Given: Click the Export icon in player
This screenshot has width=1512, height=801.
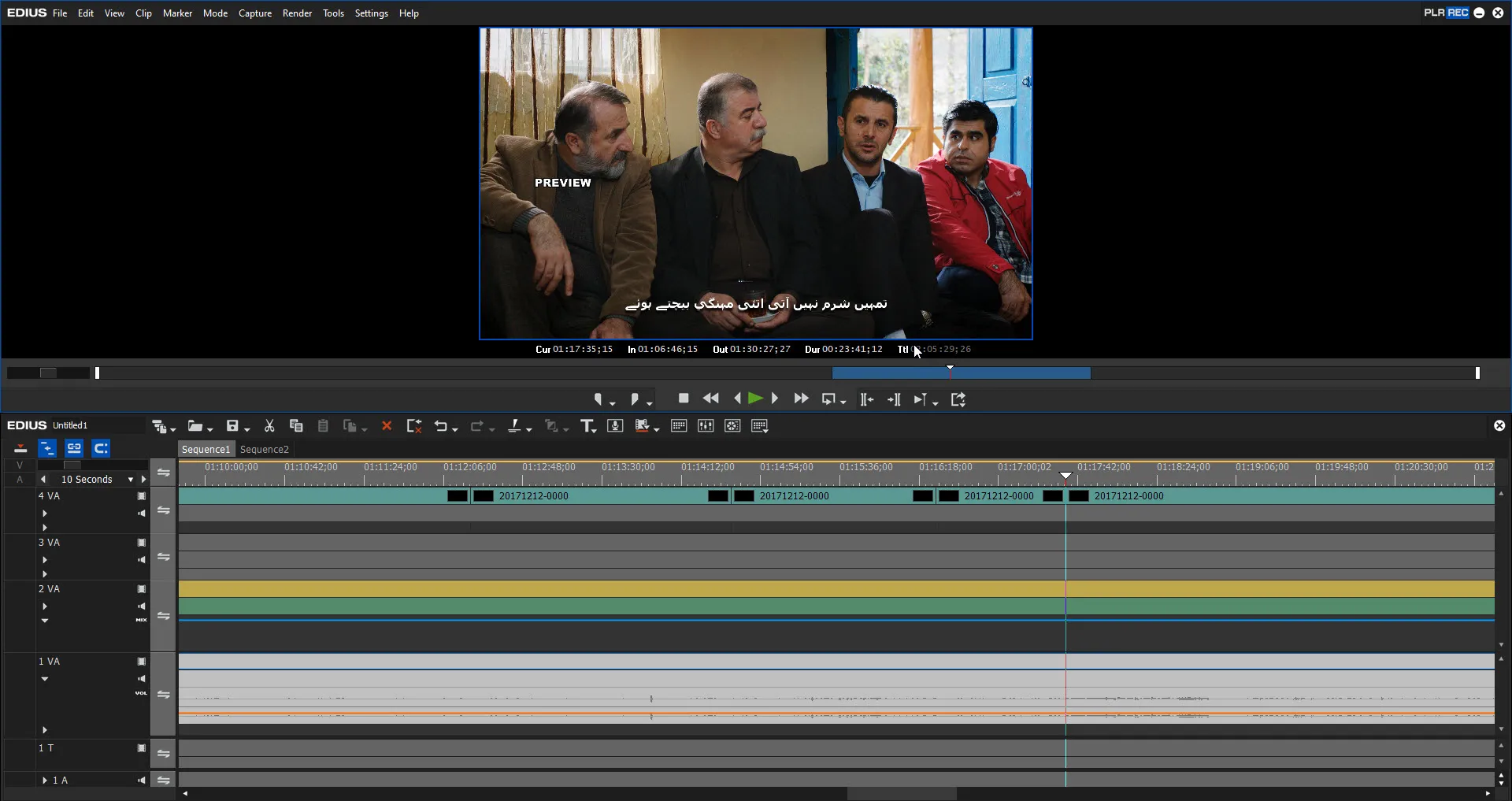Looking at the screenshot, I should [958, 399].
